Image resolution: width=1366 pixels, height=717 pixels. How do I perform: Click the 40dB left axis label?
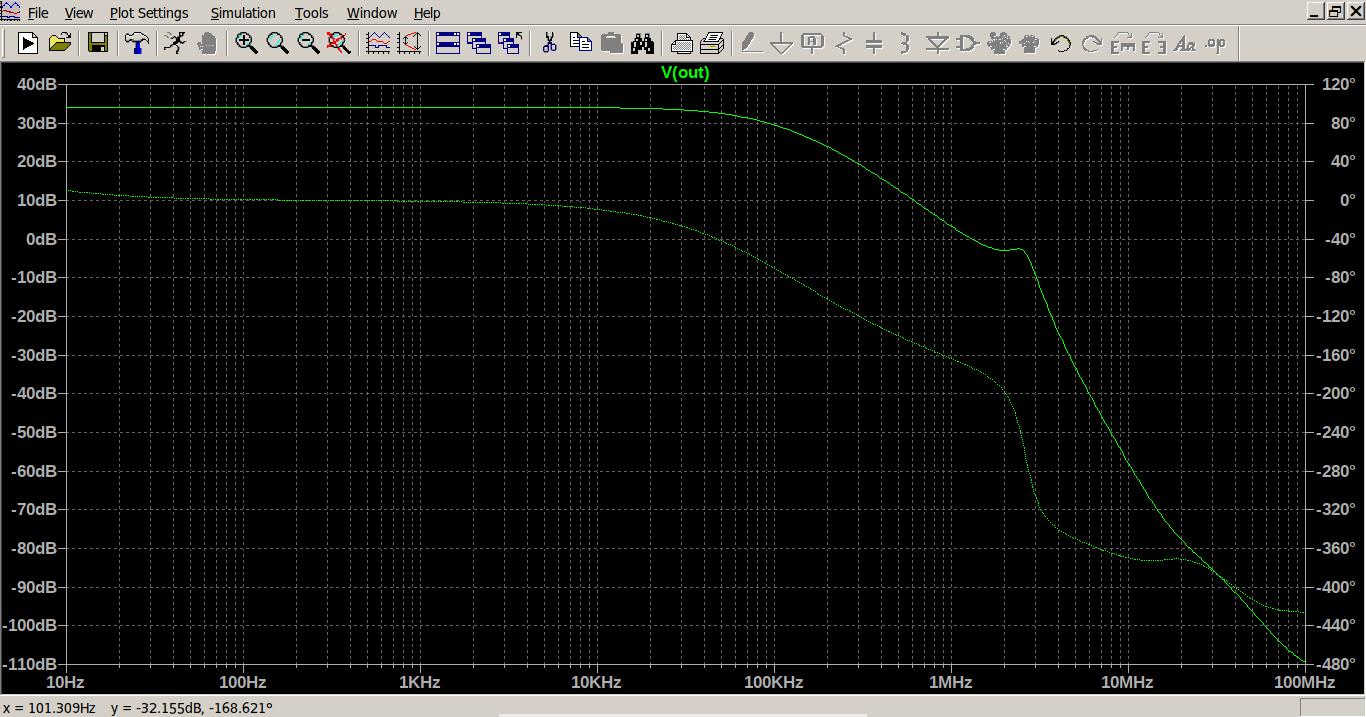coord(36,85)
